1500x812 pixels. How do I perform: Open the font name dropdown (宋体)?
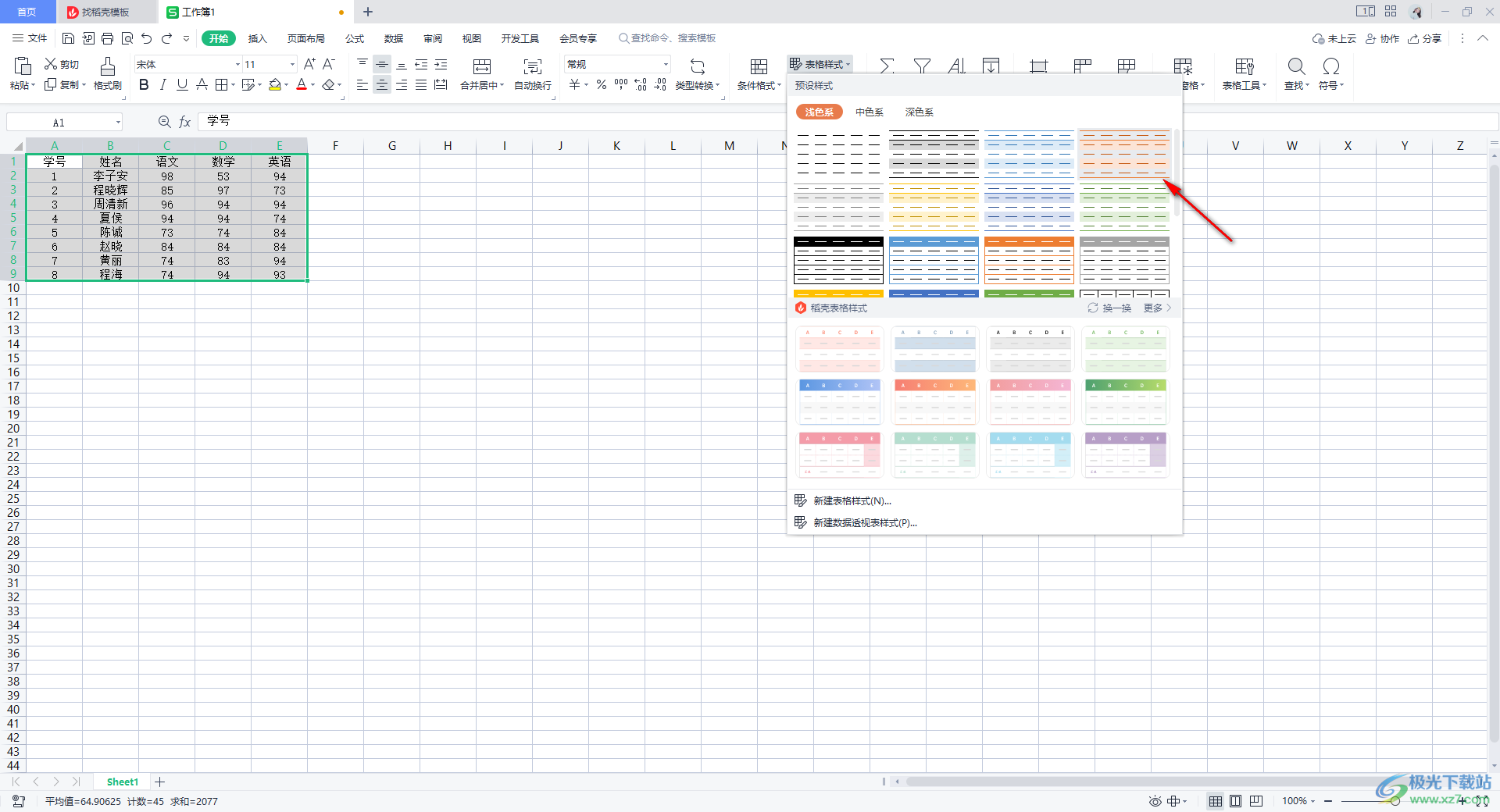pos(237,64)
